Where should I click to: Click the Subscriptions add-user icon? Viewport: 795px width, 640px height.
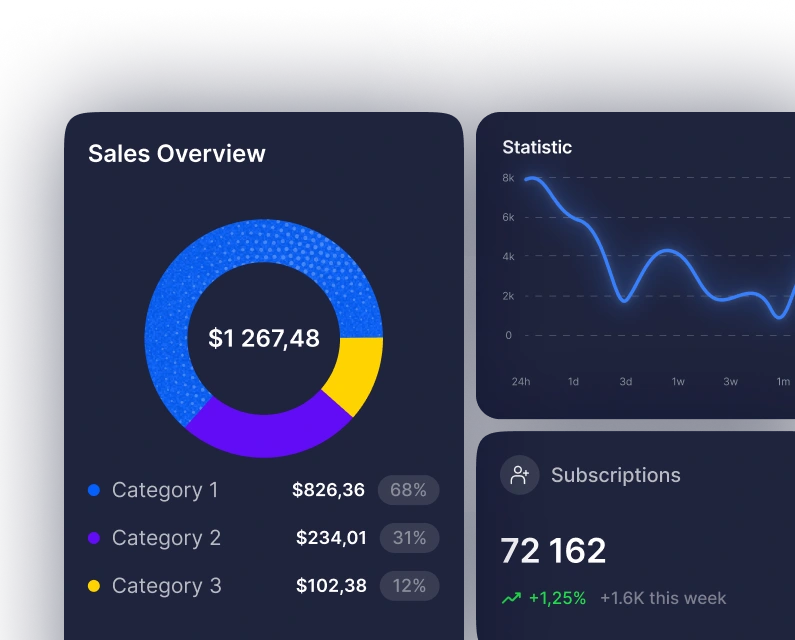[x=520, y=475]
